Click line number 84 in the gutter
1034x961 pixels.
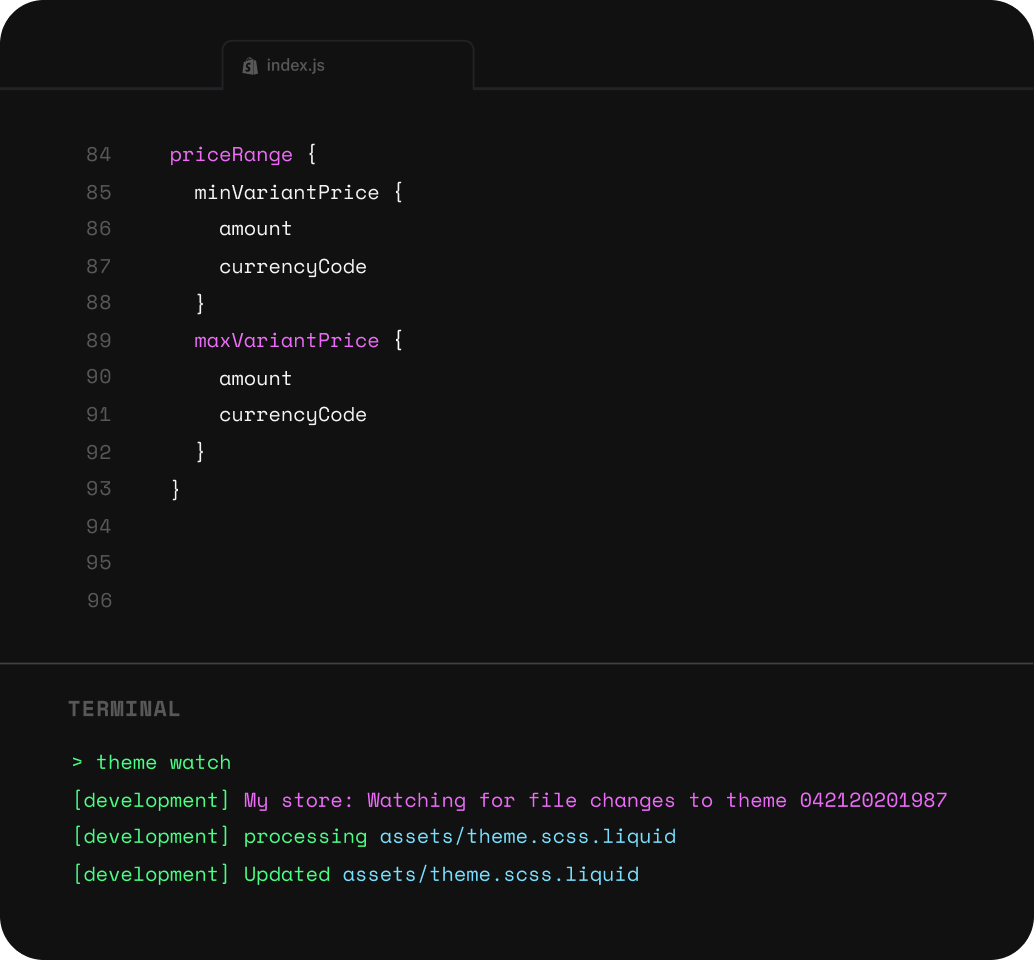[x=99, y=155]
